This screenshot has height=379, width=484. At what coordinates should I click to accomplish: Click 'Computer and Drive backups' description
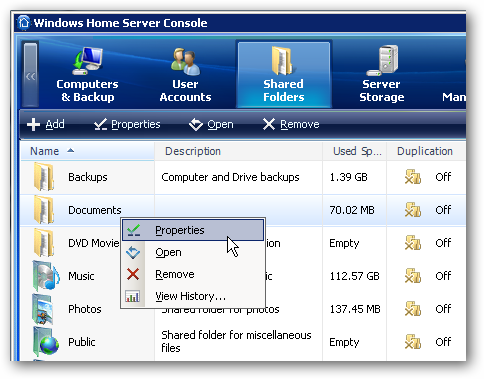[230, 177]
